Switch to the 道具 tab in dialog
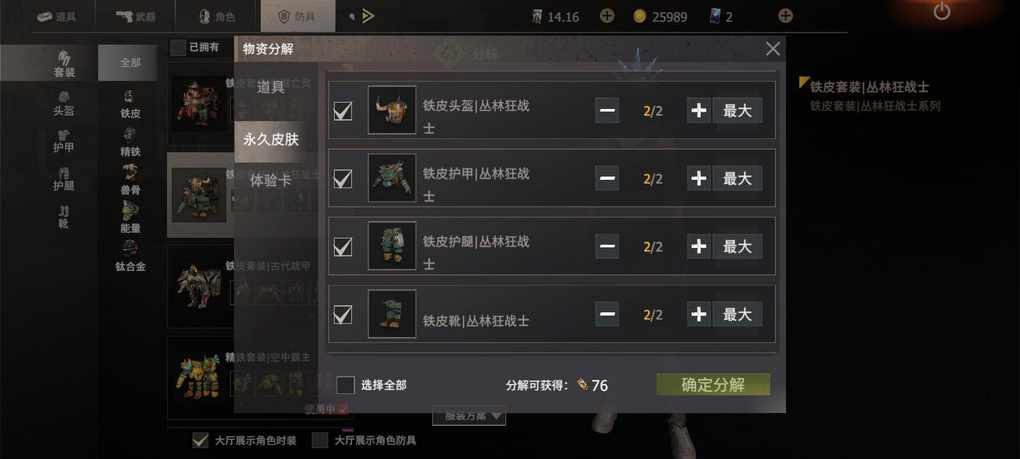 coord(271,87)
